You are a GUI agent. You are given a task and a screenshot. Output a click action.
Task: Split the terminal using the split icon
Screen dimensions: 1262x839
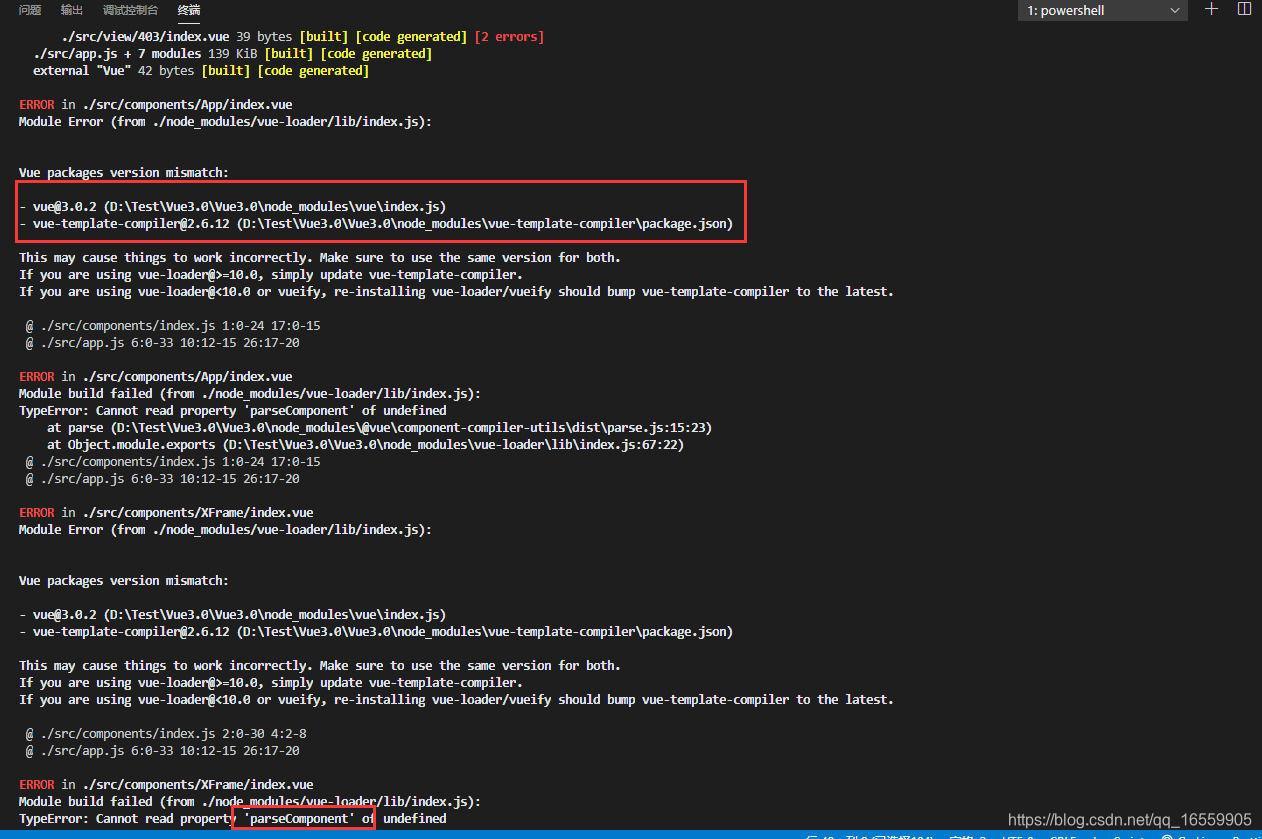(1243, 11)
